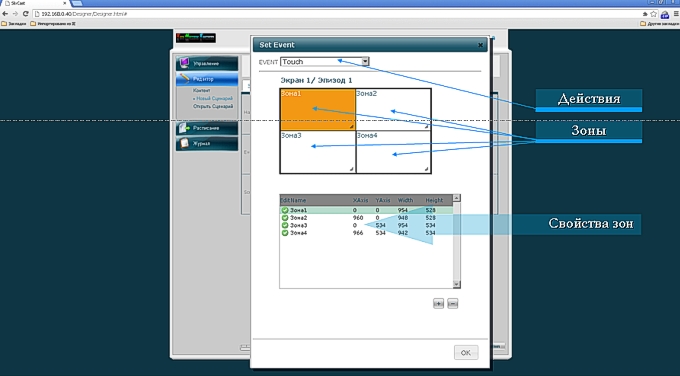Select Открыть Сценарий in sidebar
680x376 pixels.
(213, 106)
